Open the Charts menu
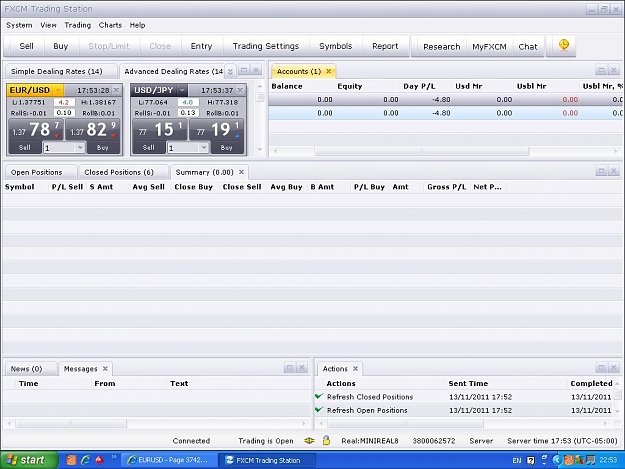This screenshot has width=625, height=469. pyautogui.click(x=110, y=25)
